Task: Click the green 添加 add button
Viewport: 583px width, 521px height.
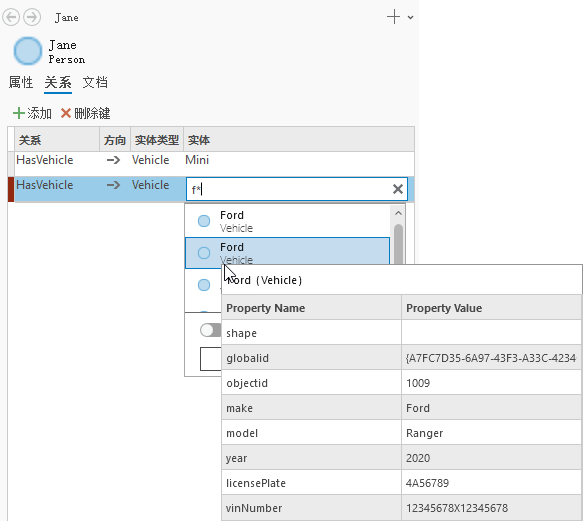Action: pos(32,113)
